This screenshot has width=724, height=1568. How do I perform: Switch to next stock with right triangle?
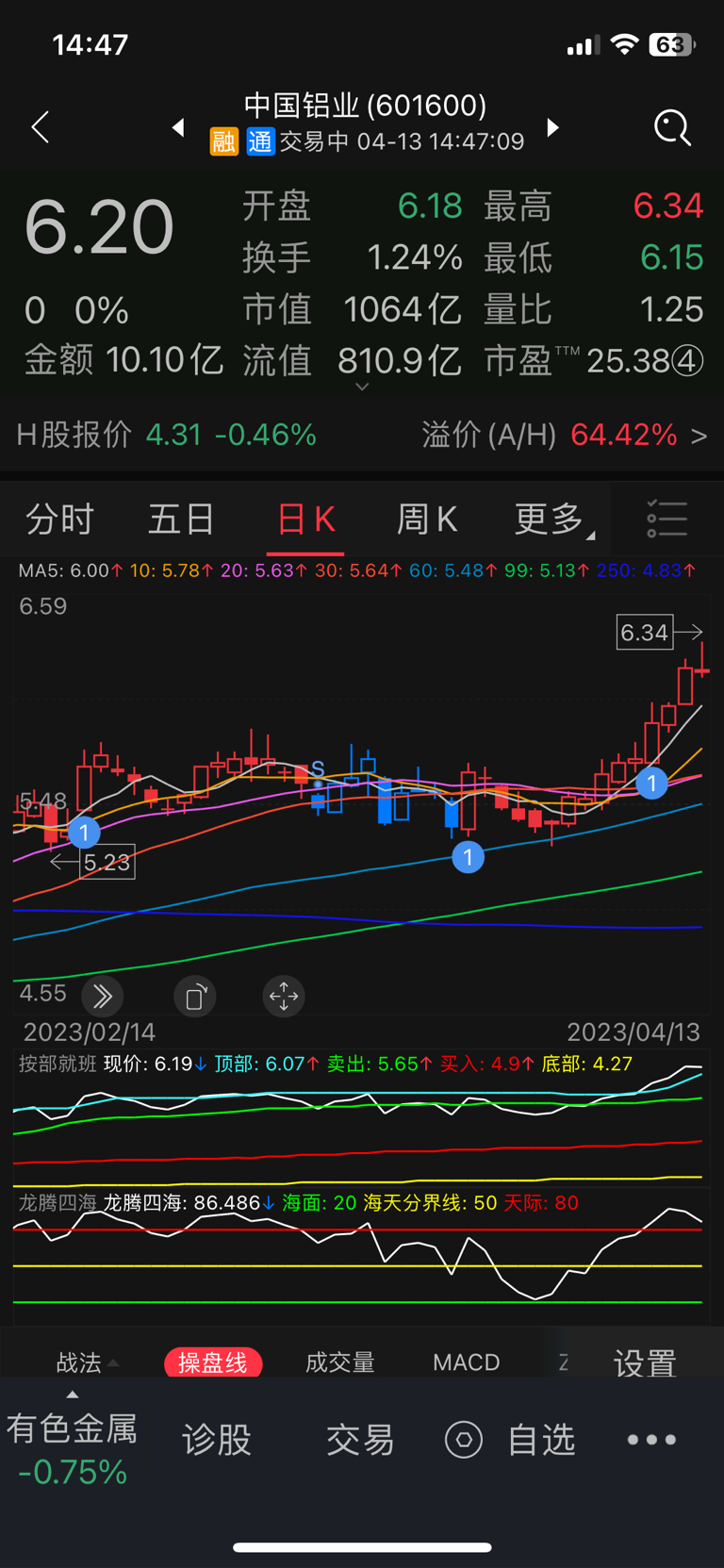[x=553, y=127]
